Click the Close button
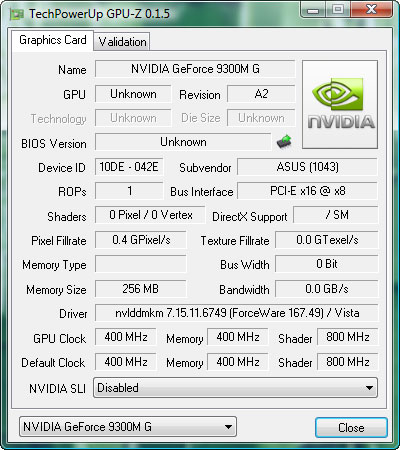400x450 pixels. pos(351,428)
